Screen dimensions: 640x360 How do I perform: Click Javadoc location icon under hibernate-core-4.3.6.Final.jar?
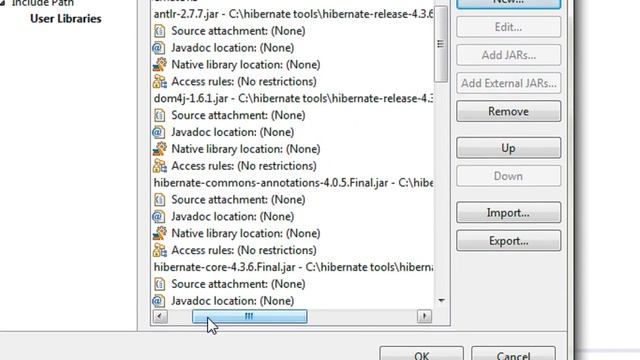(x=159, y=301)
